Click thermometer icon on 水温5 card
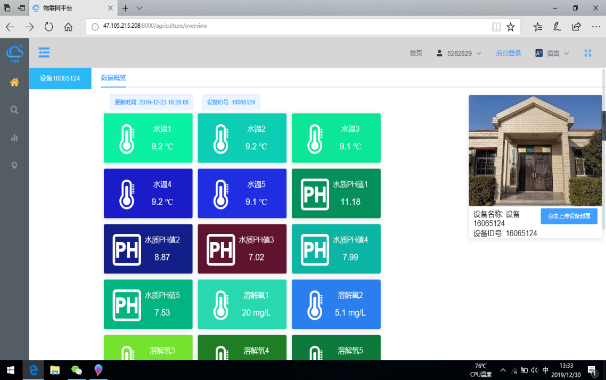 [x=221, y=194]
